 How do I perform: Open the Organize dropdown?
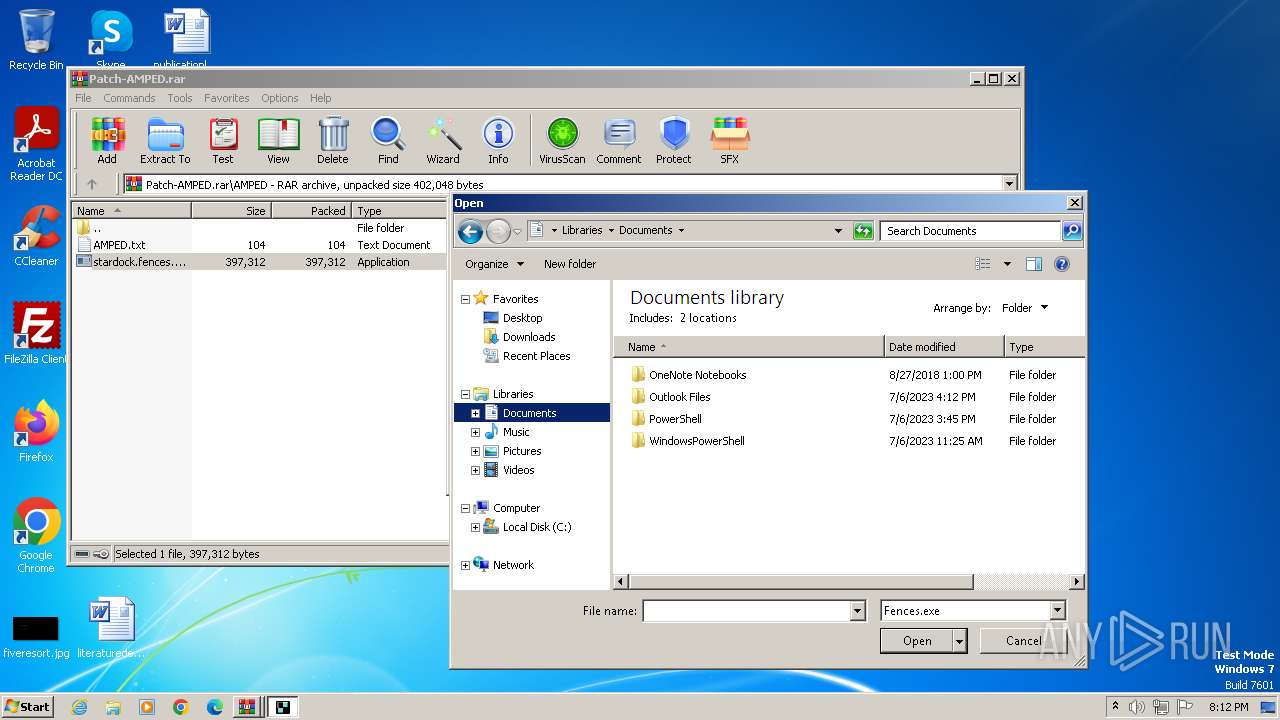point(494,264)
